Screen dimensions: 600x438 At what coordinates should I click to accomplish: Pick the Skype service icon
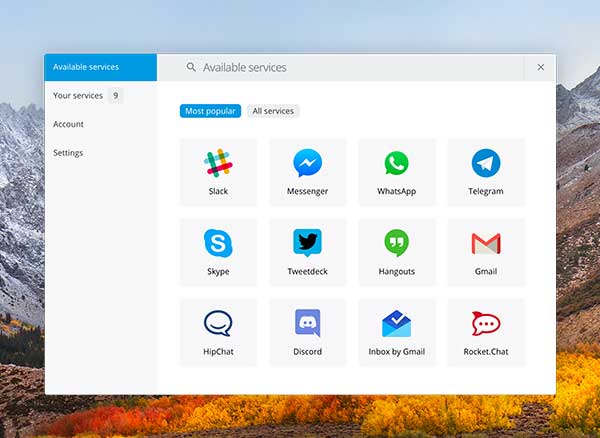[218, 243]
